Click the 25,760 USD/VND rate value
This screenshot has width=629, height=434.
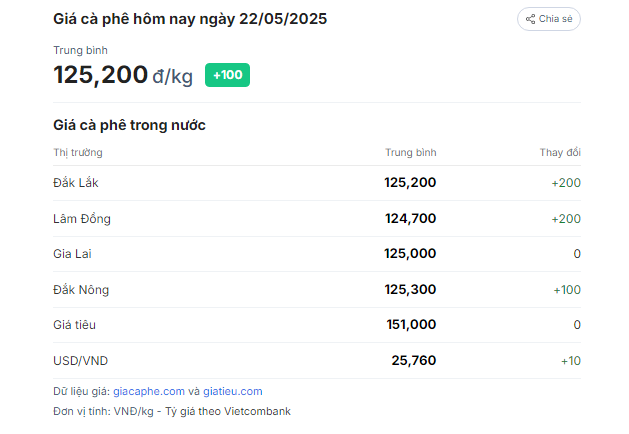tap(414, 361)
